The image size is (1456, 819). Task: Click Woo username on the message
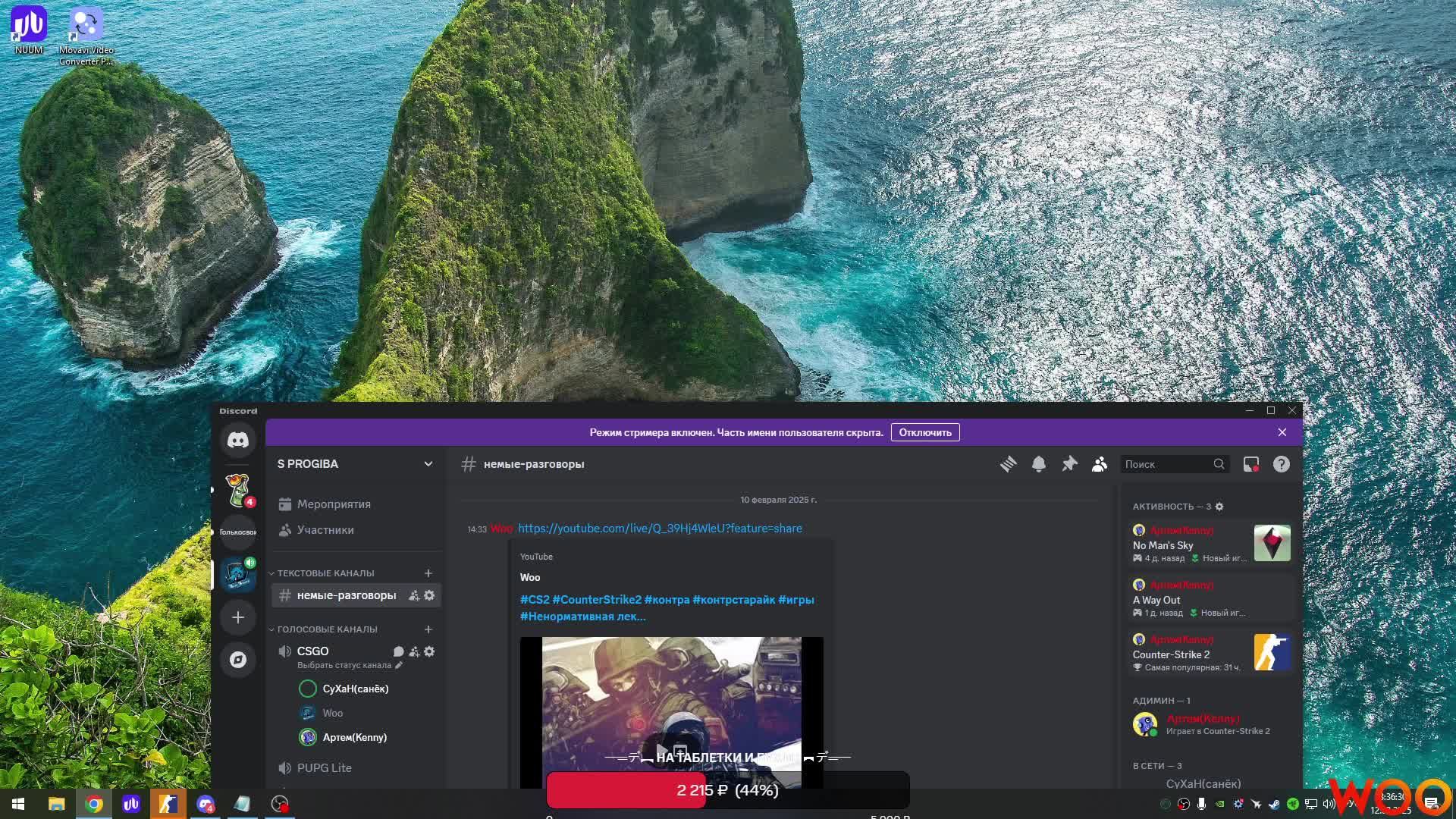501,529
